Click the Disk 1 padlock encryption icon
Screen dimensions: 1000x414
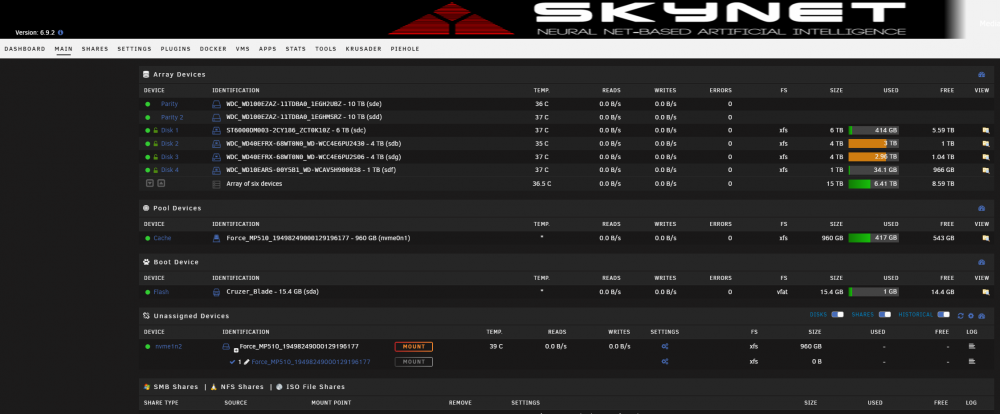tap(155, 130)
